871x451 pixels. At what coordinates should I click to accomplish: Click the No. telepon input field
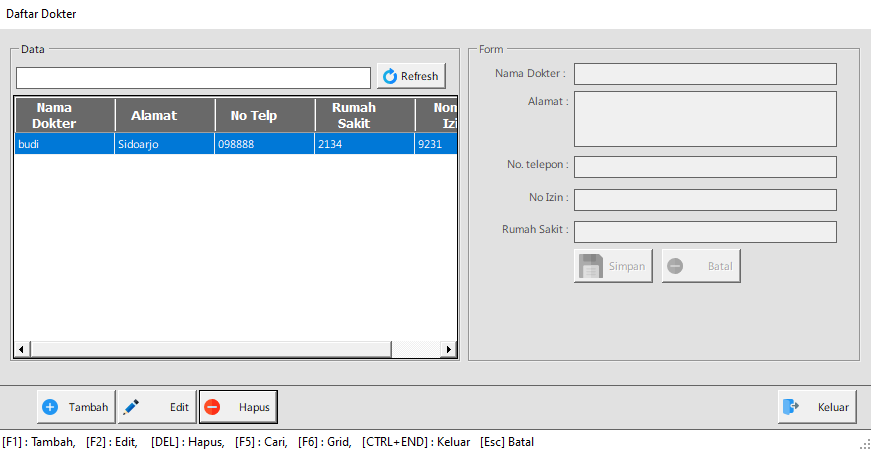(705, 167)
